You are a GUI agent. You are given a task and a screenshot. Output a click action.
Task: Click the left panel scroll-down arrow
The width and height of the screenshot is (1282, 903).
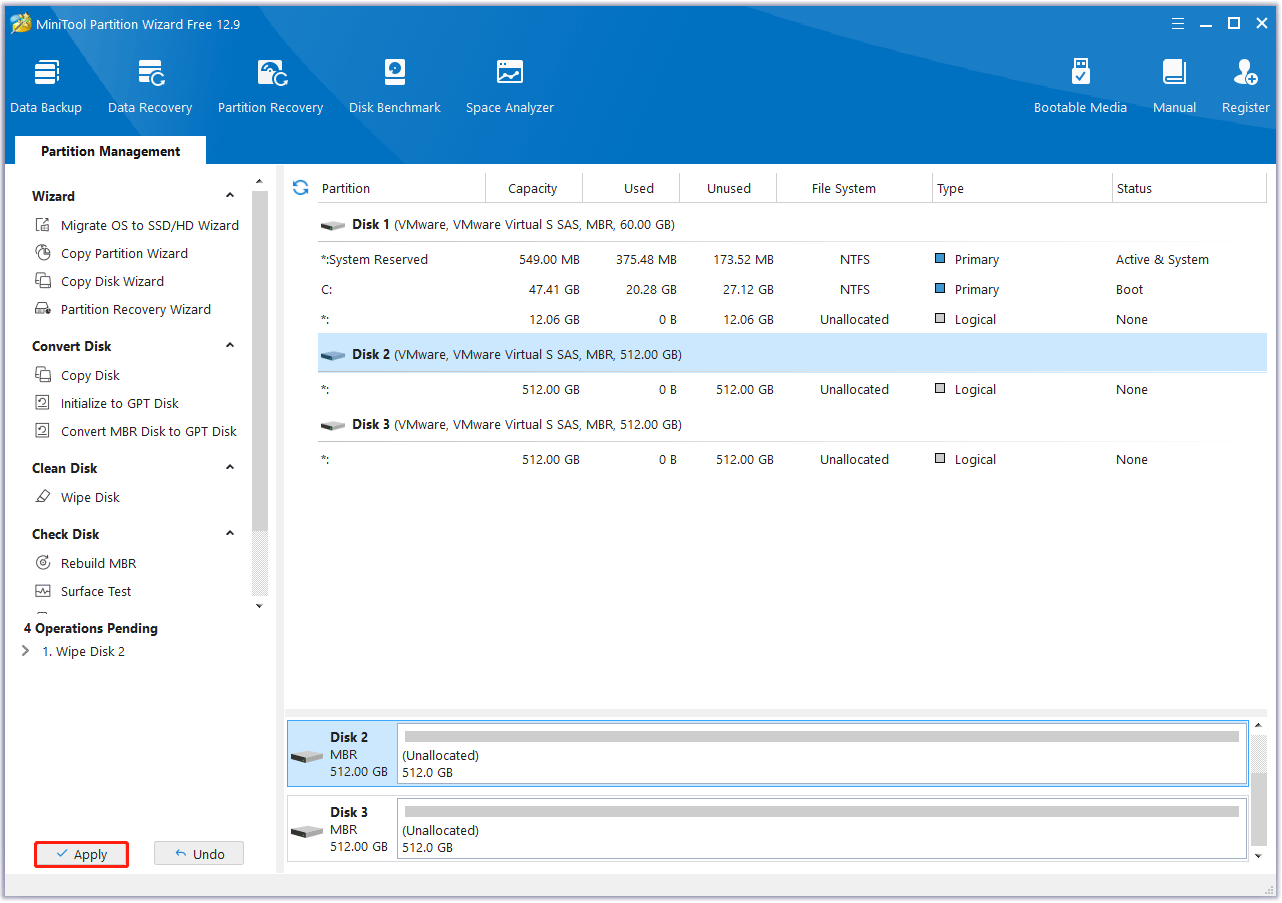pos(260,605)
